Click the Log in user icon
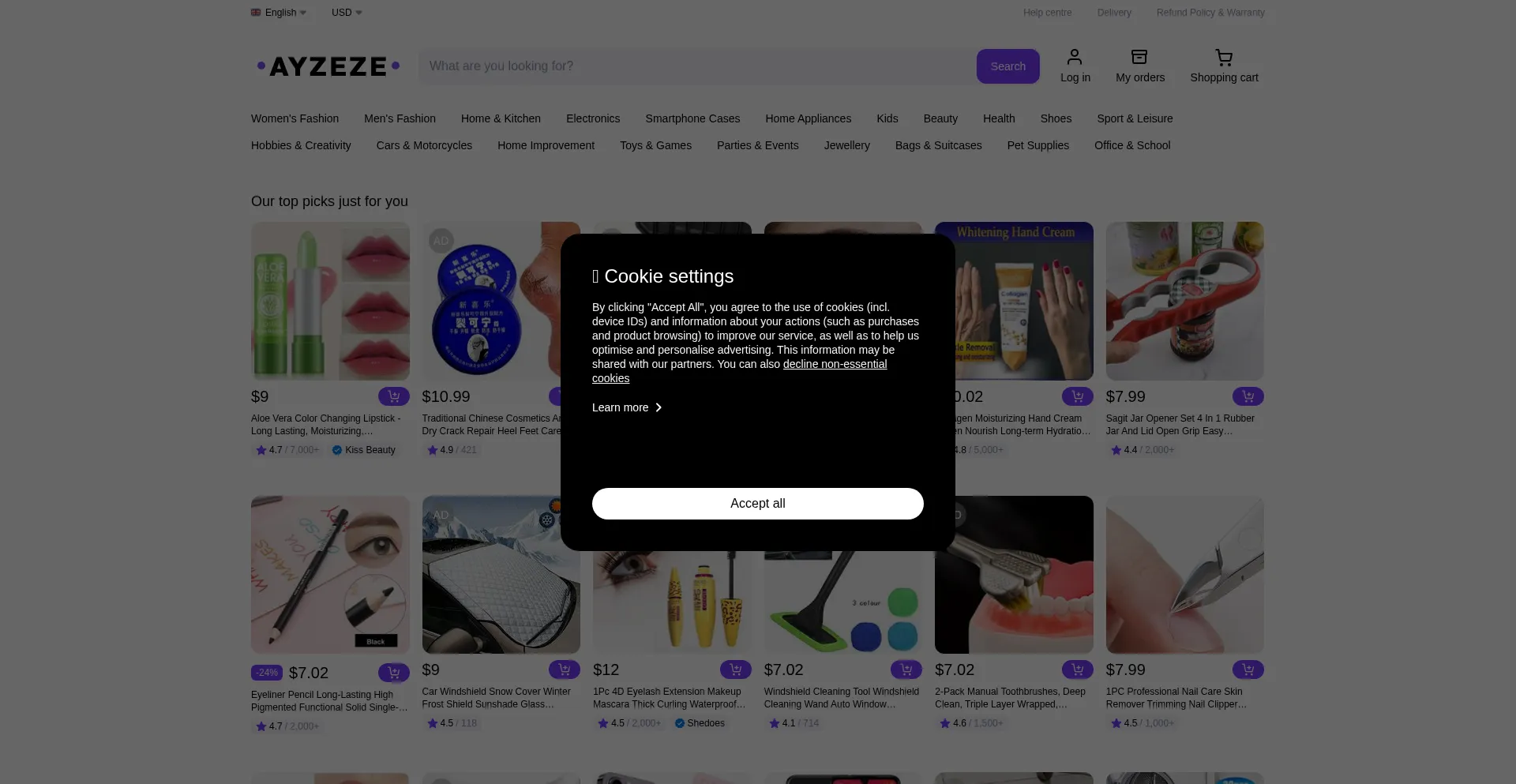1516x784 pixels. [x=1075, y=58]
